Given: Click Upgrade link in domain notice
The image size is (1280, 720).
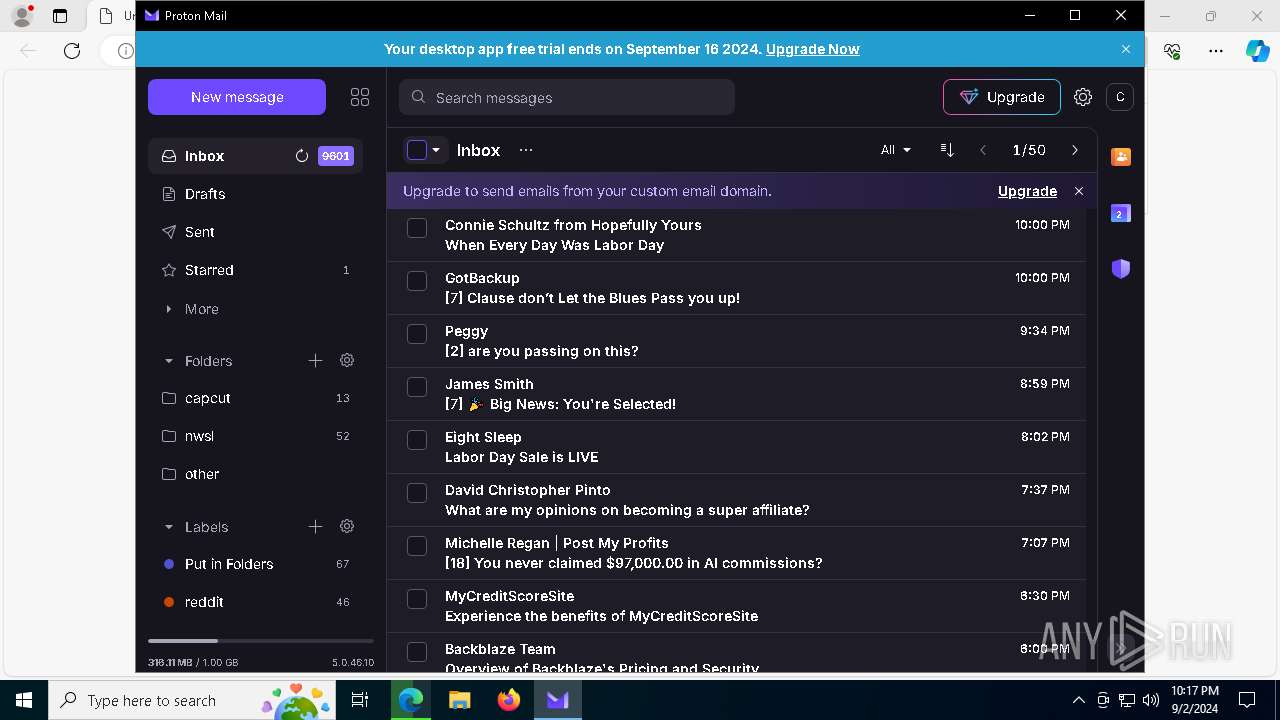Looking at the screenshot, I should 1027,191.
